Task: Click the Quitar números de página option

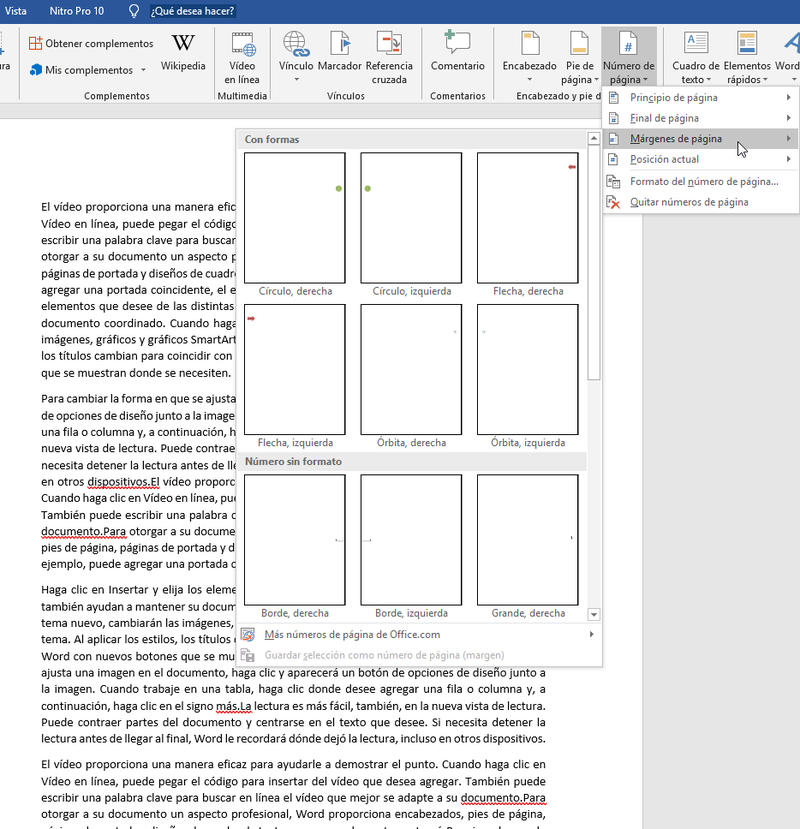Action: pos(689,202)
